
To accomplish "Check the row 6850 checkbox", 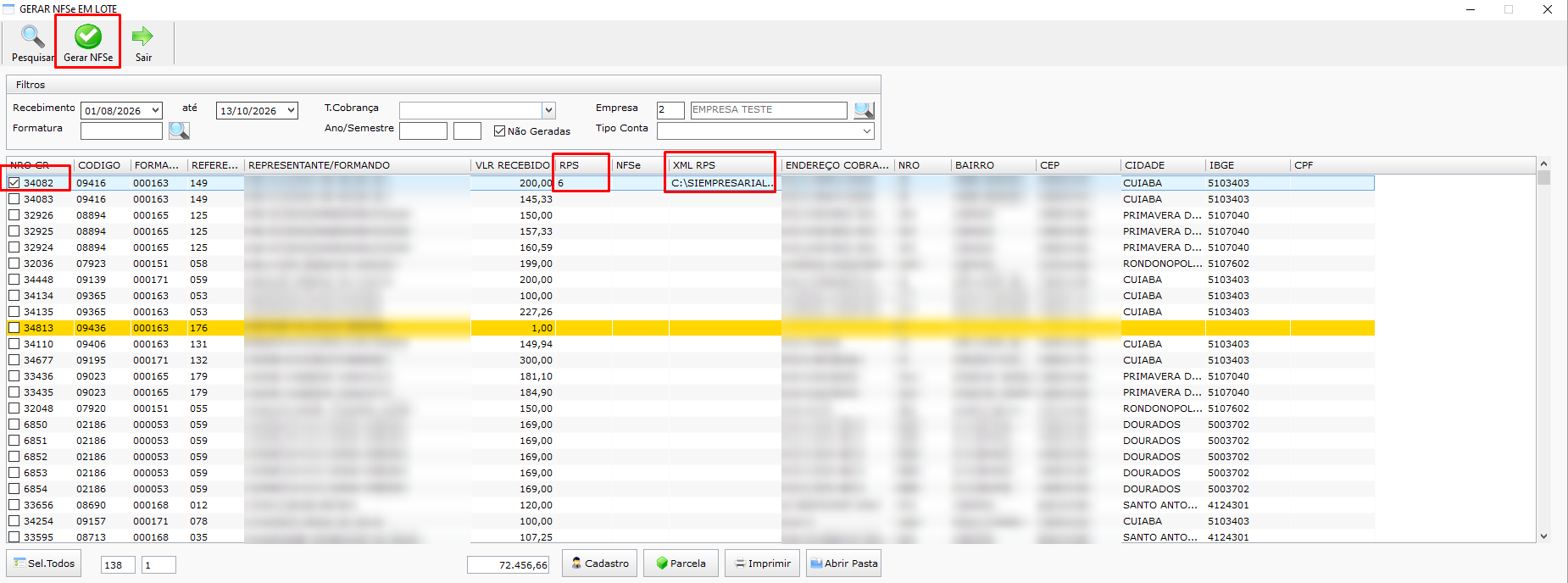I will coord(14,425).
